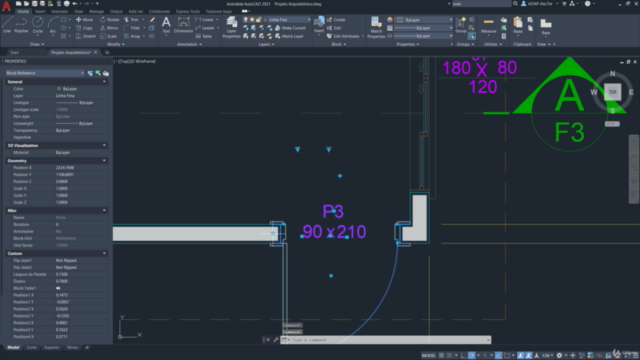Open Match Properties tool

tap(376, 27)
